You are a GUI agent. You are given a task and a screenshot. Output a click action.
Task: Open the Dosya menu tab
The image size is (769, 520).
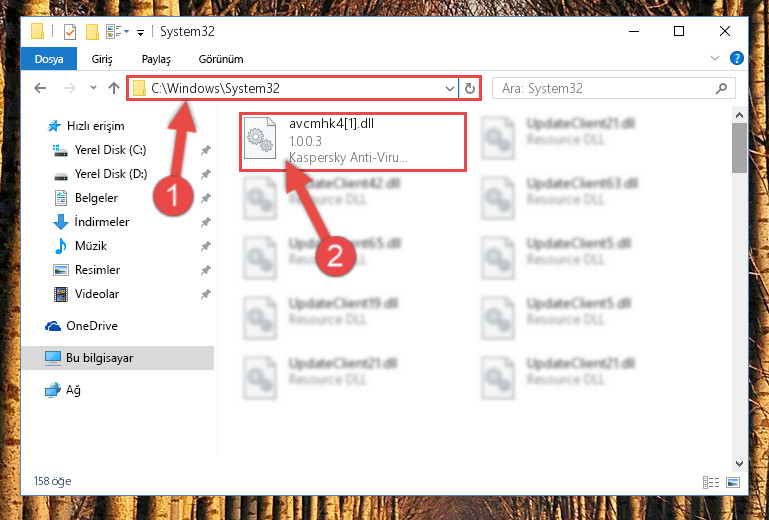click(x=49, y=59)
